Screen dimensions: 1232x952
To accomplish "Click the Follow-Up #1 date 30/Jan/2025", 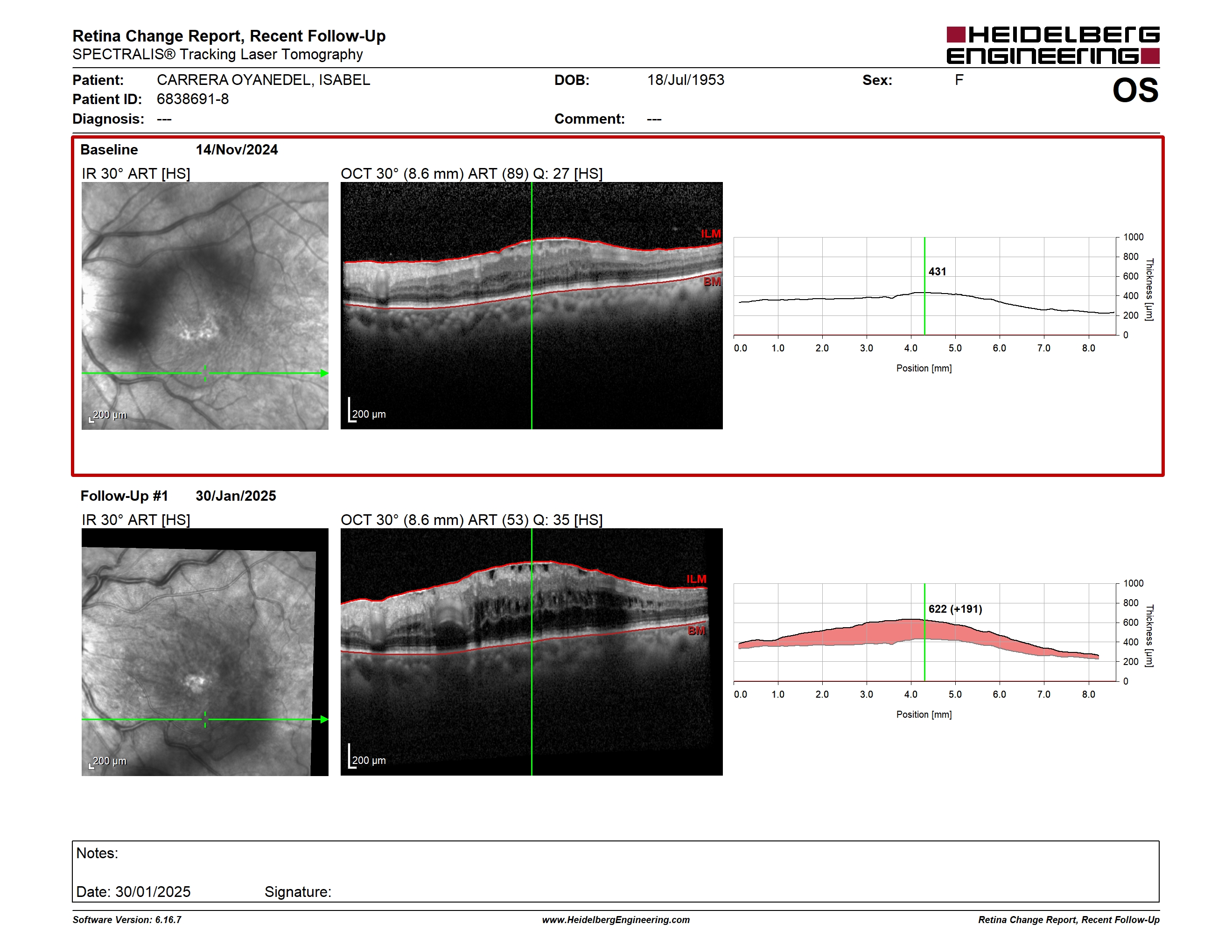I will [x=236, y=496].
